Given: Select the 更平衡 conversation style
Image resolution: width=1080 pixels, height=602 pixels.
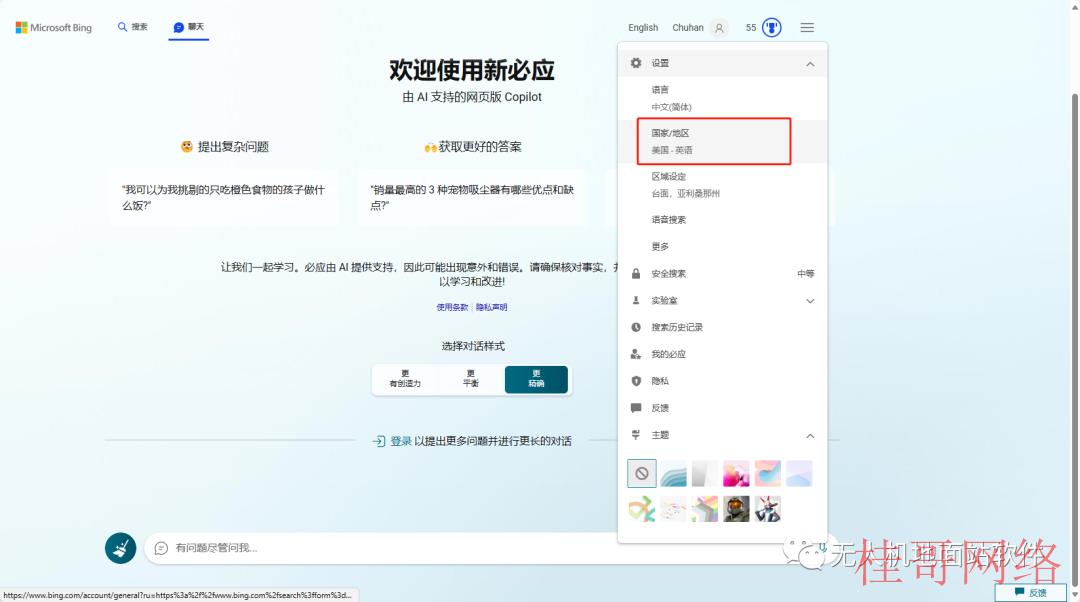Looking at the screenshot, I should [x=470, y=380].
